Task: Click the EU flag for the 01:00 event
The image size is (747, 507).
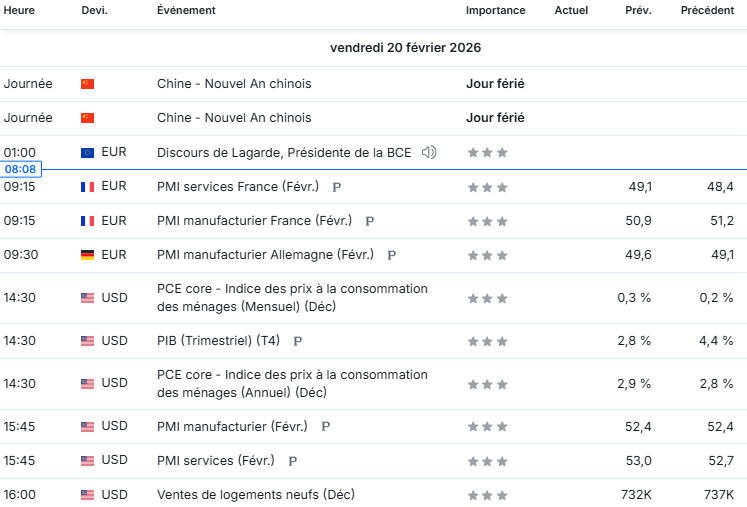Action: point(87,152)
